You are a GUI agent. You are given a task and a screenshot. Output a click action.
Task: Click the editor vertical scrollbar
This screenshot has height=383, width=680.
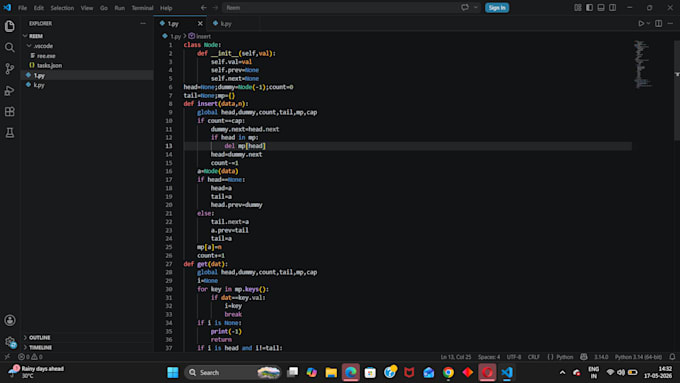pyautogui.click(x=677, y=90)
